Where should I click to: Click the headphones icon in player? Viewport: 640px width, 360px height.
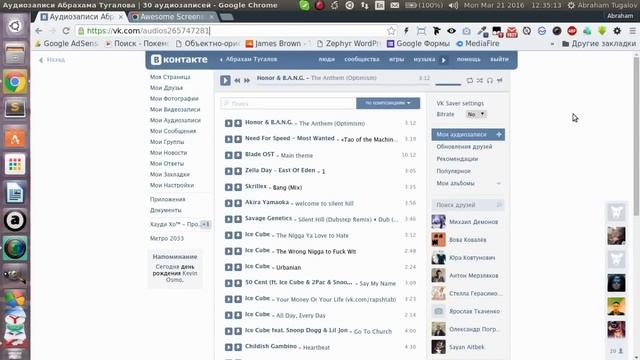(490, 80)
